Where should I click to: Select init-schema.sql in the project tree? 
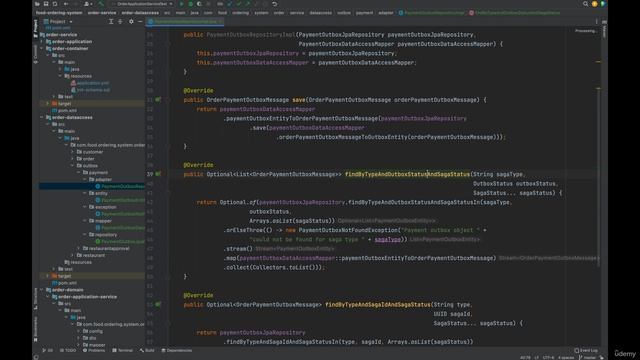coord(93,90)
